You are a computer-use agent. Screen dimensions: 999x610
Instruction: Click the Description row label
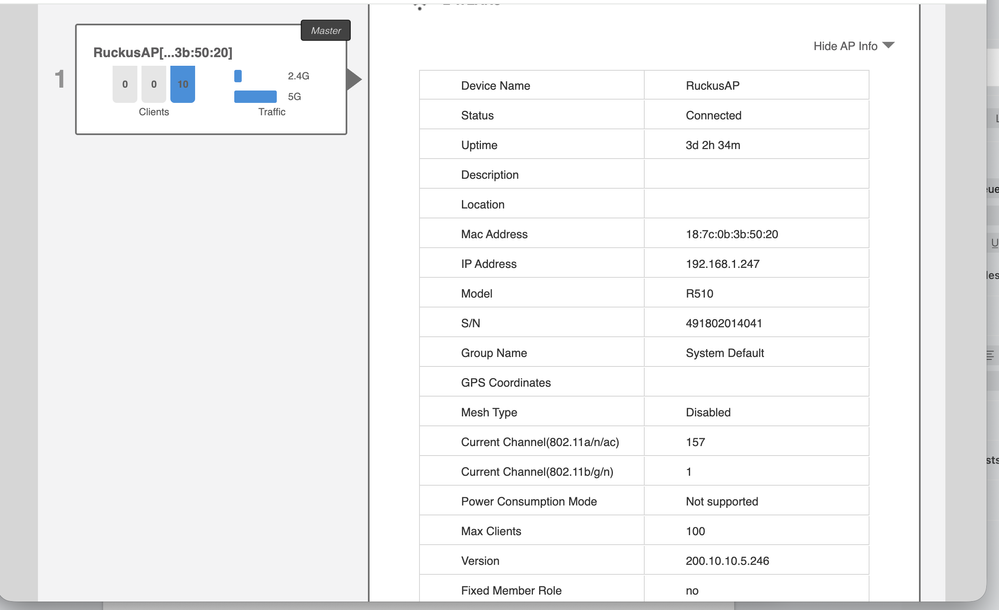[490, 175]
